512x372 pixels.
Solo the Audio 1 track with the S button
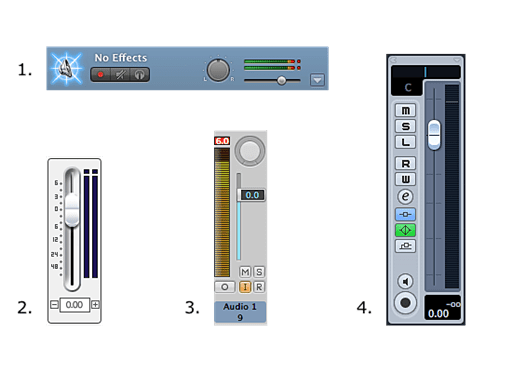pyautogui.click(x=259, y=272)
